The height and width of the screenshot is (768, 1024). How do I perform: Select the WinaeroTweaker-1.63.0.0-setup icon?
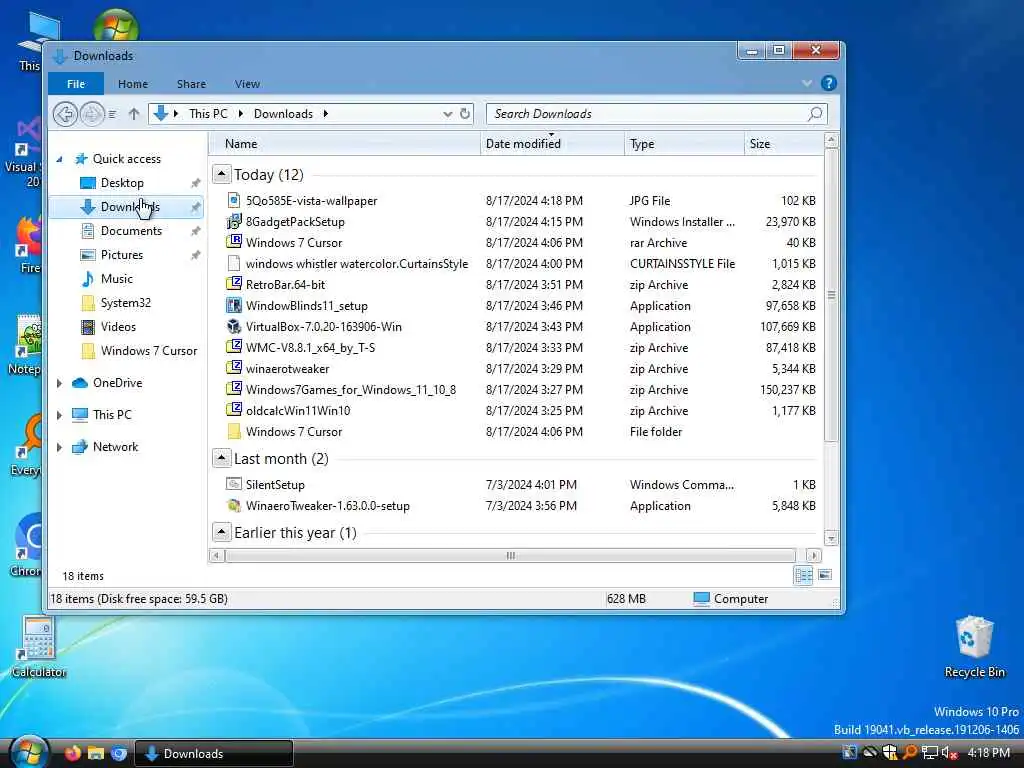click(234, 505)
